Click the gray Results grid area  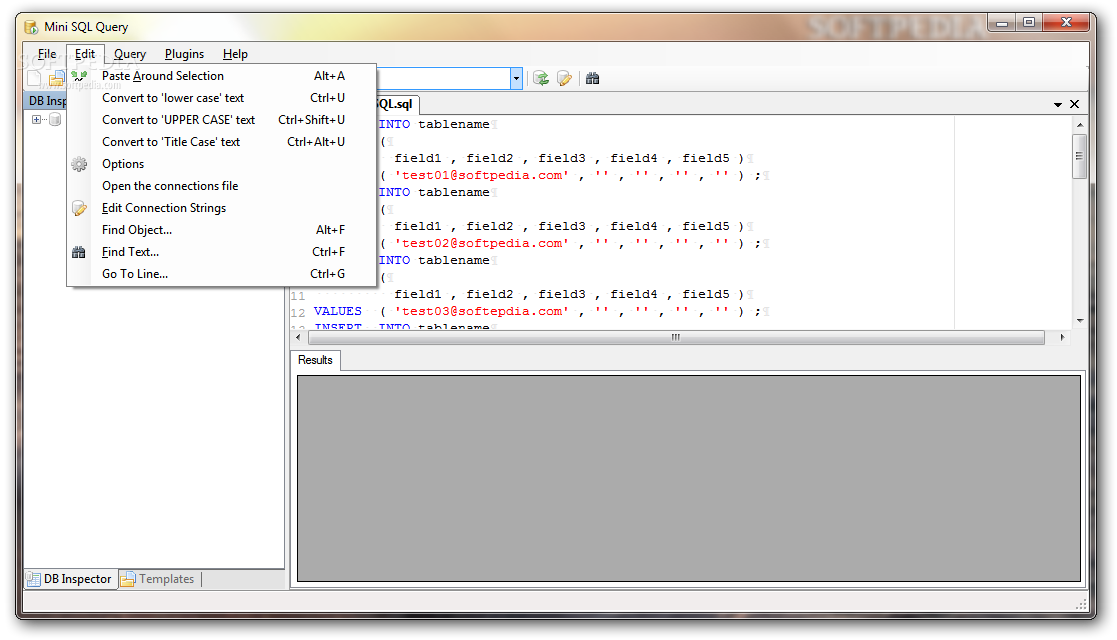689,479
